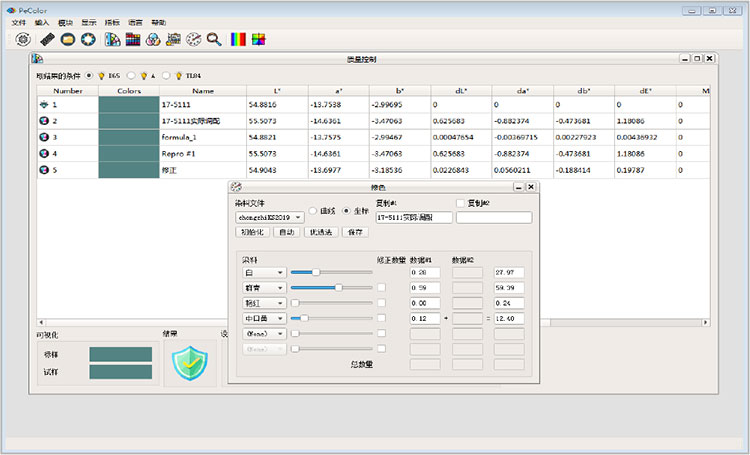Click the 初始化 button
Viewport: 750px width, 455px height.
(252, 232)
